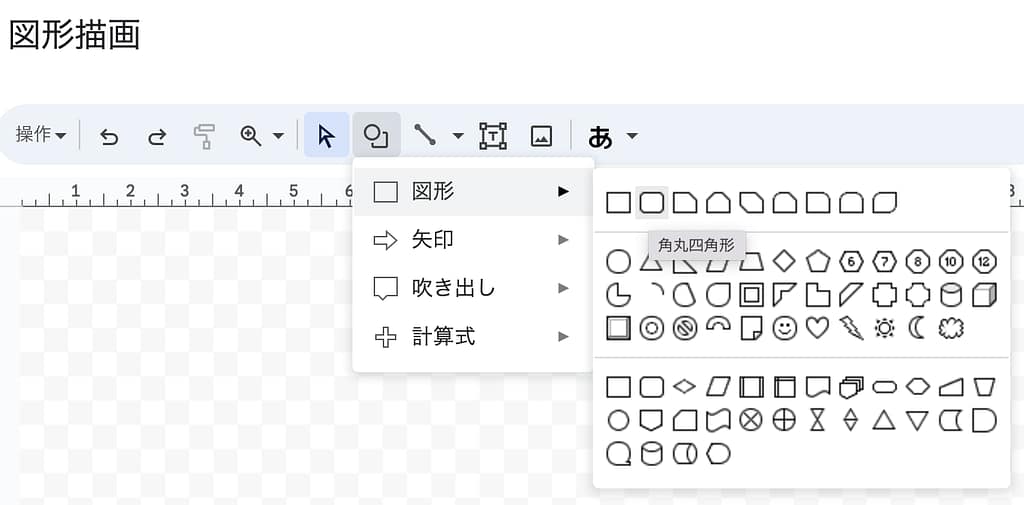Pick the 12-sided polygon shape

click(x=984, y=262)
